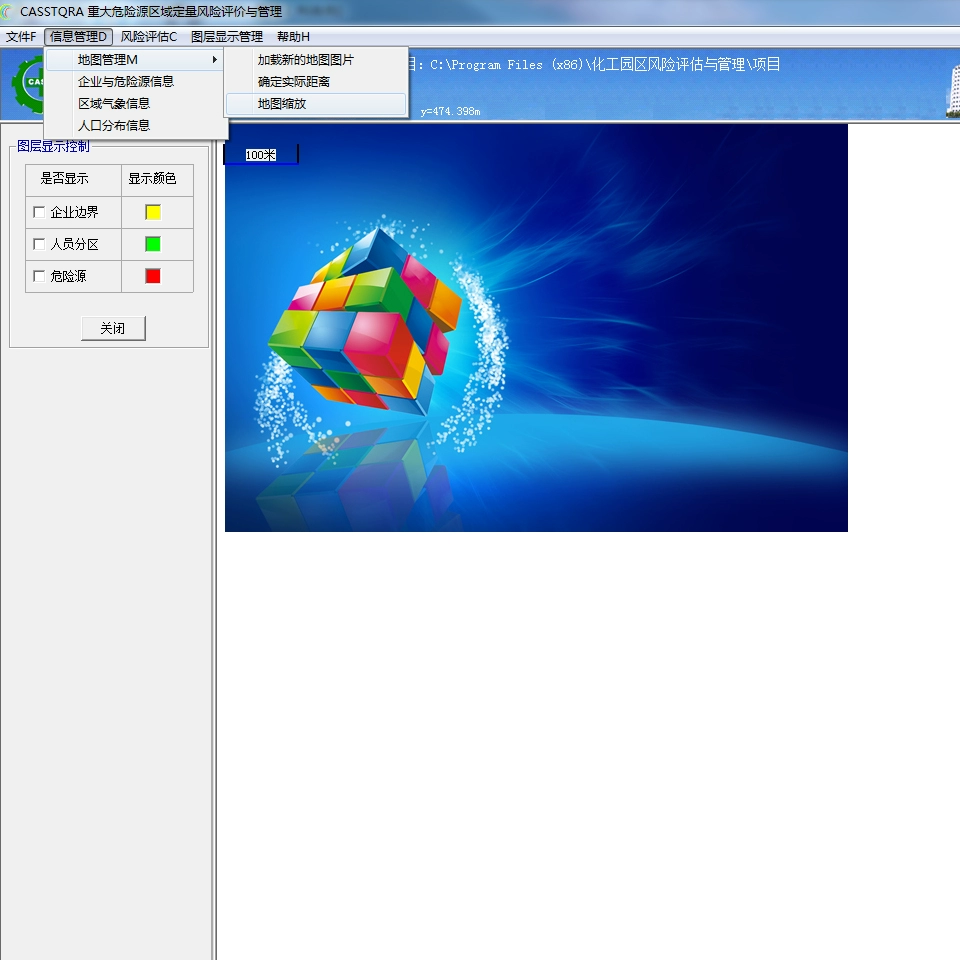Open the 帮助H menu

(x=293, y=37)
